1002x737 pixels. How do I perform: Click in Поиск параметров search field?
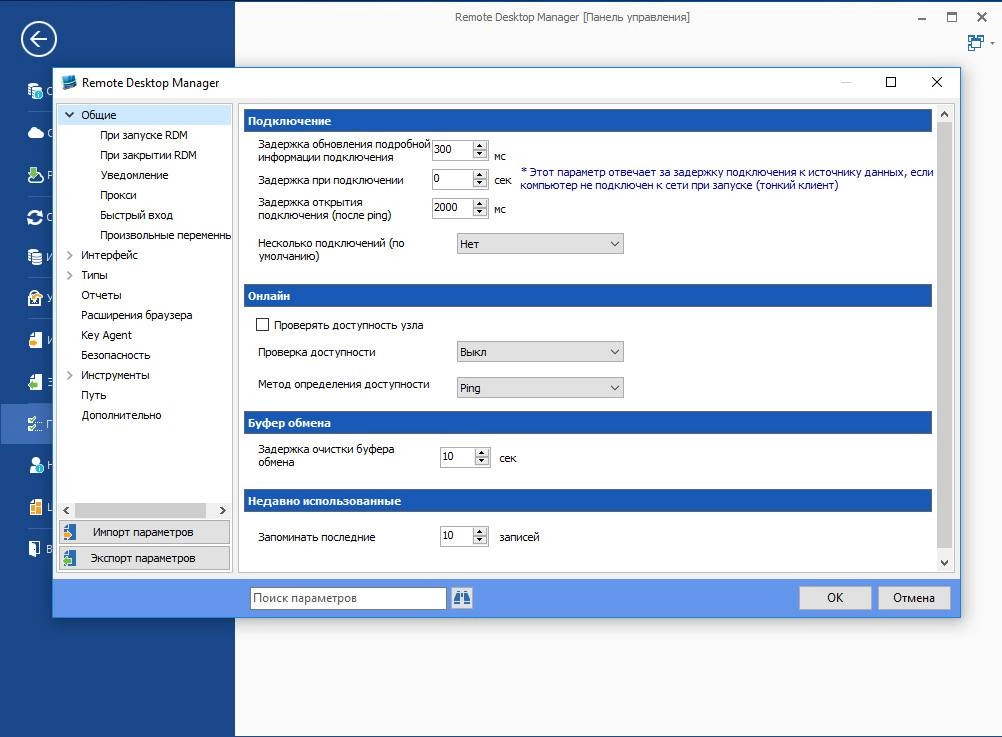(348, 598)
